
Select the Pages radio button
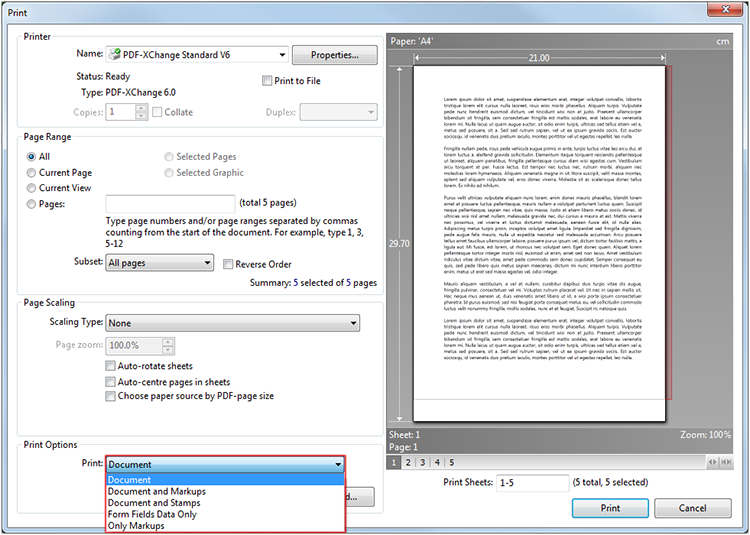32,204
